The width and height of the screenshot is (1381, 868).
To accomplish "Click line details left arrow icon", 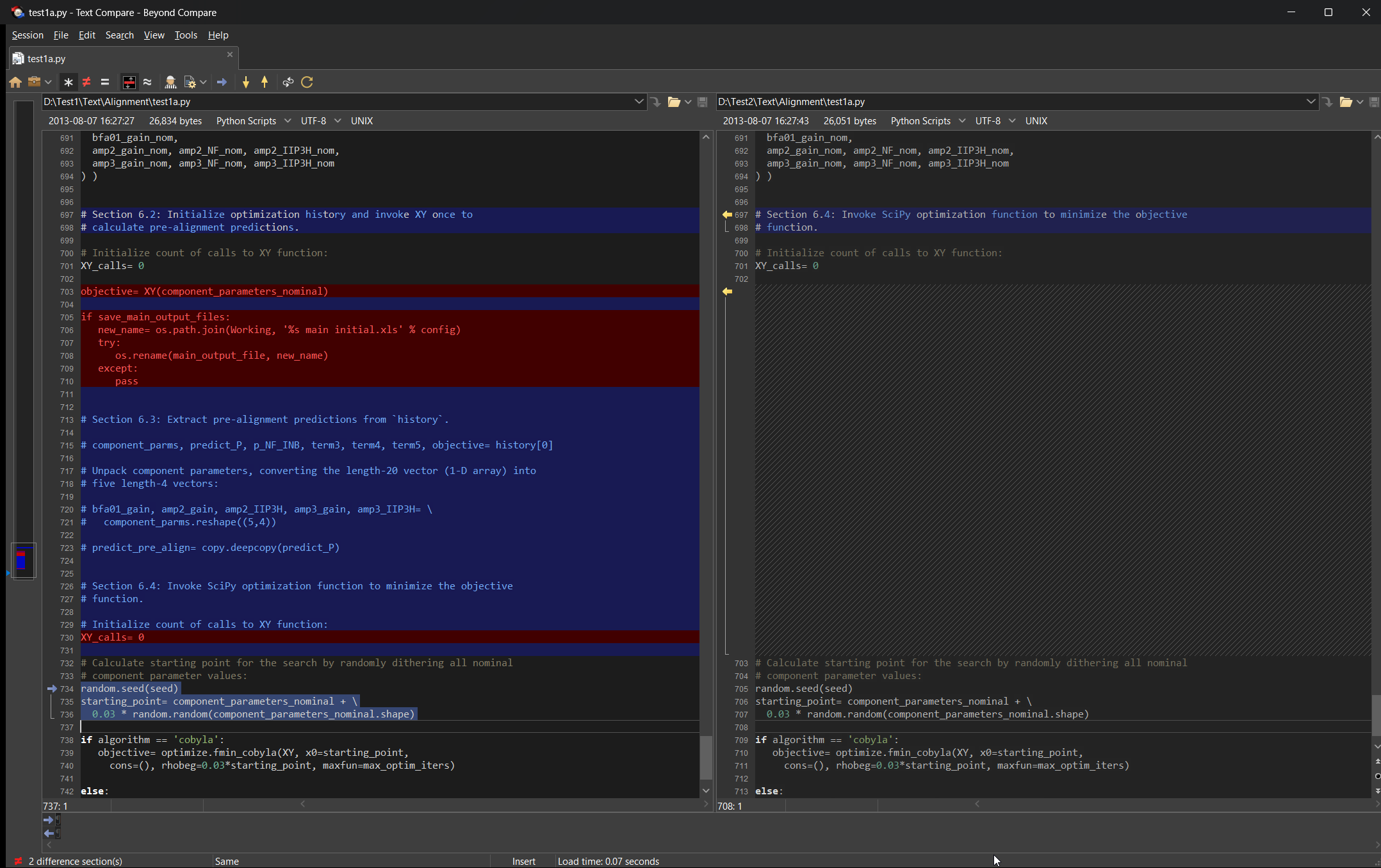I will pyautogui.click(x=50, y=833).
